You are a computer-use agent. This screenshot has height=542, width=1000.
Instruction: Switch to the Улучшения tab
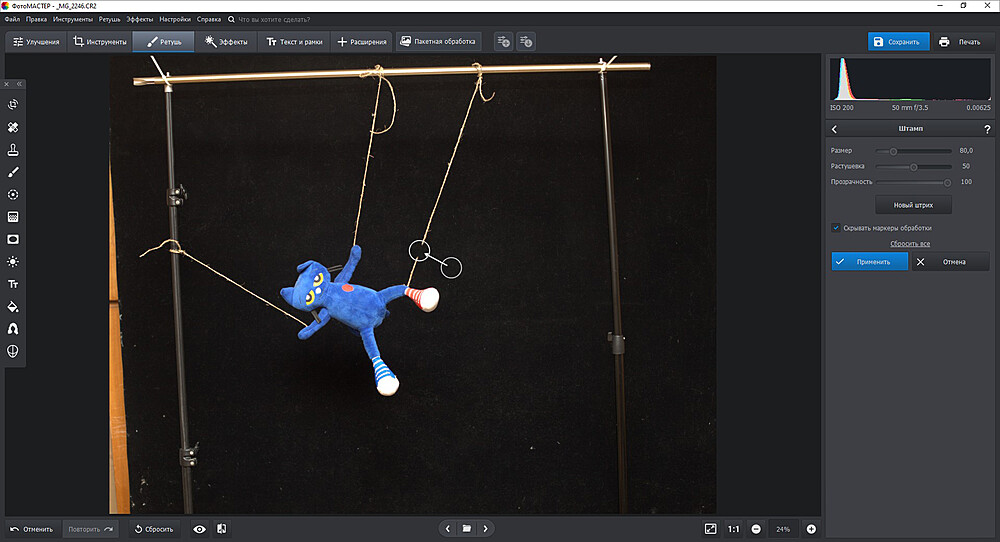(x=37, y=42)
